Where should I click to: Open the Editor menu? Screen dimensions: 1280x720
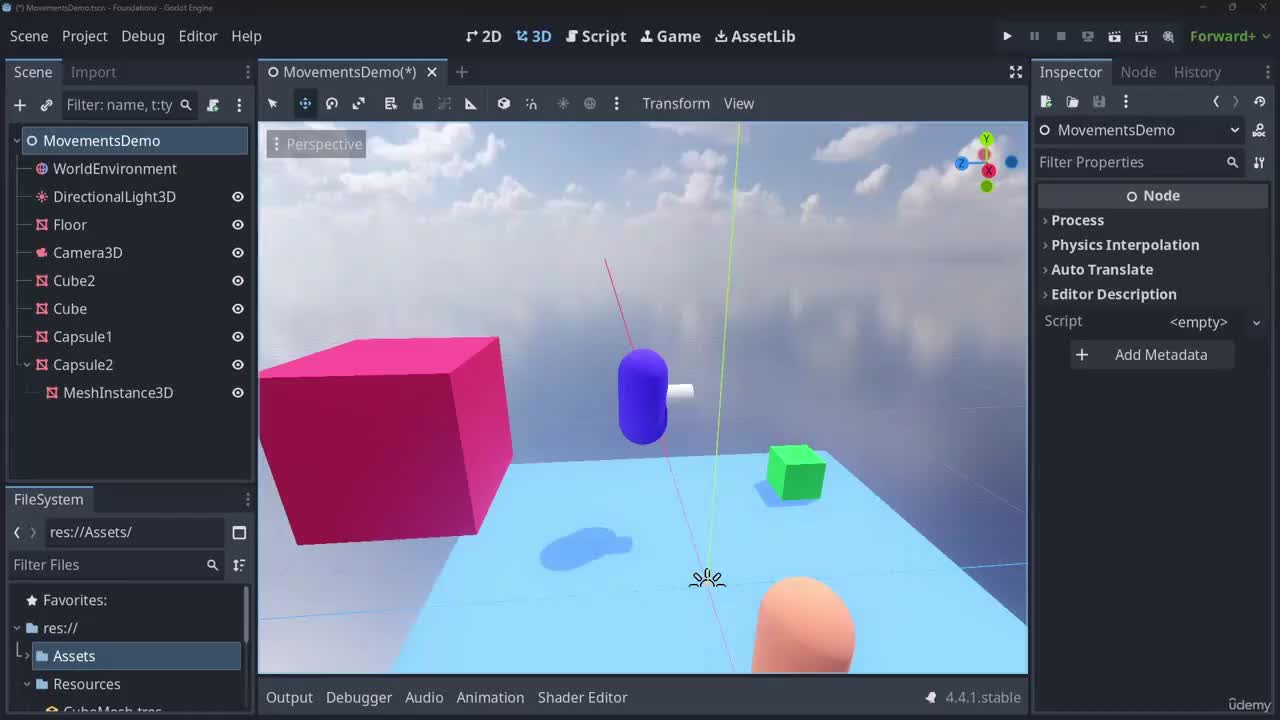[198, 36]
